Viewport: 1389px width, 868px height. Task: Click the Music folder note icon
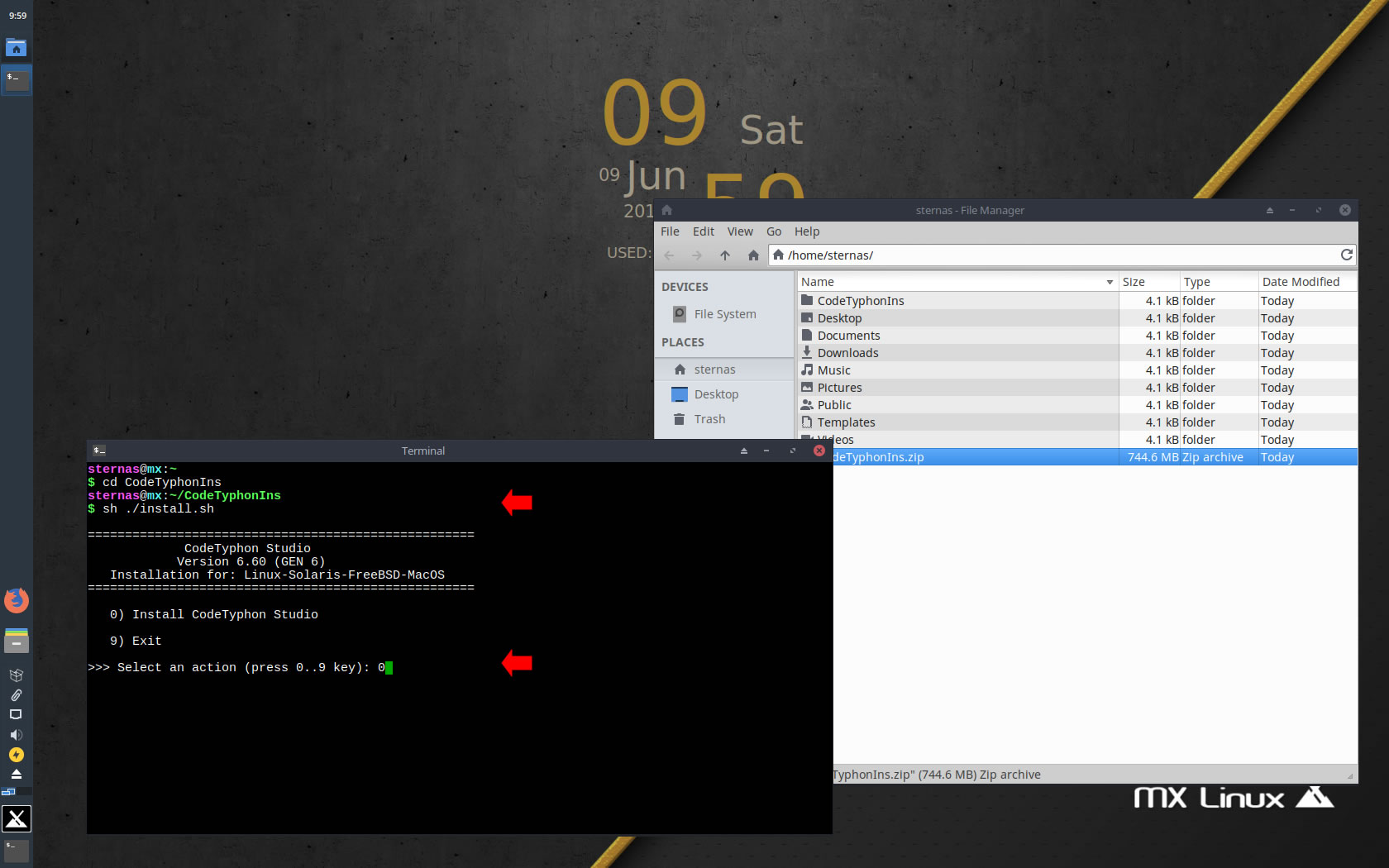tap(807, 370)
